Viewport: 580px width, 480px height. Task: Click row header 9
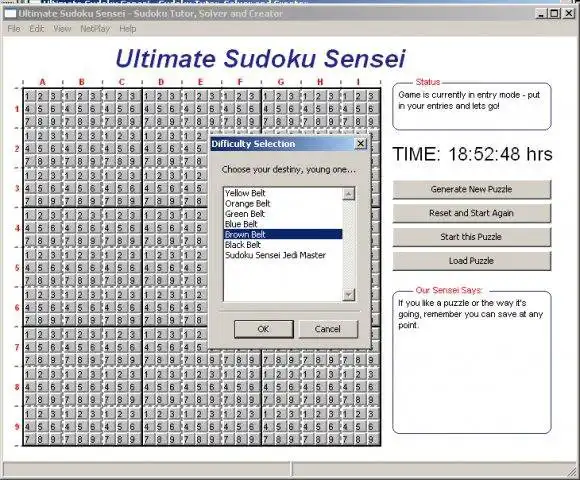coord(17,427)
